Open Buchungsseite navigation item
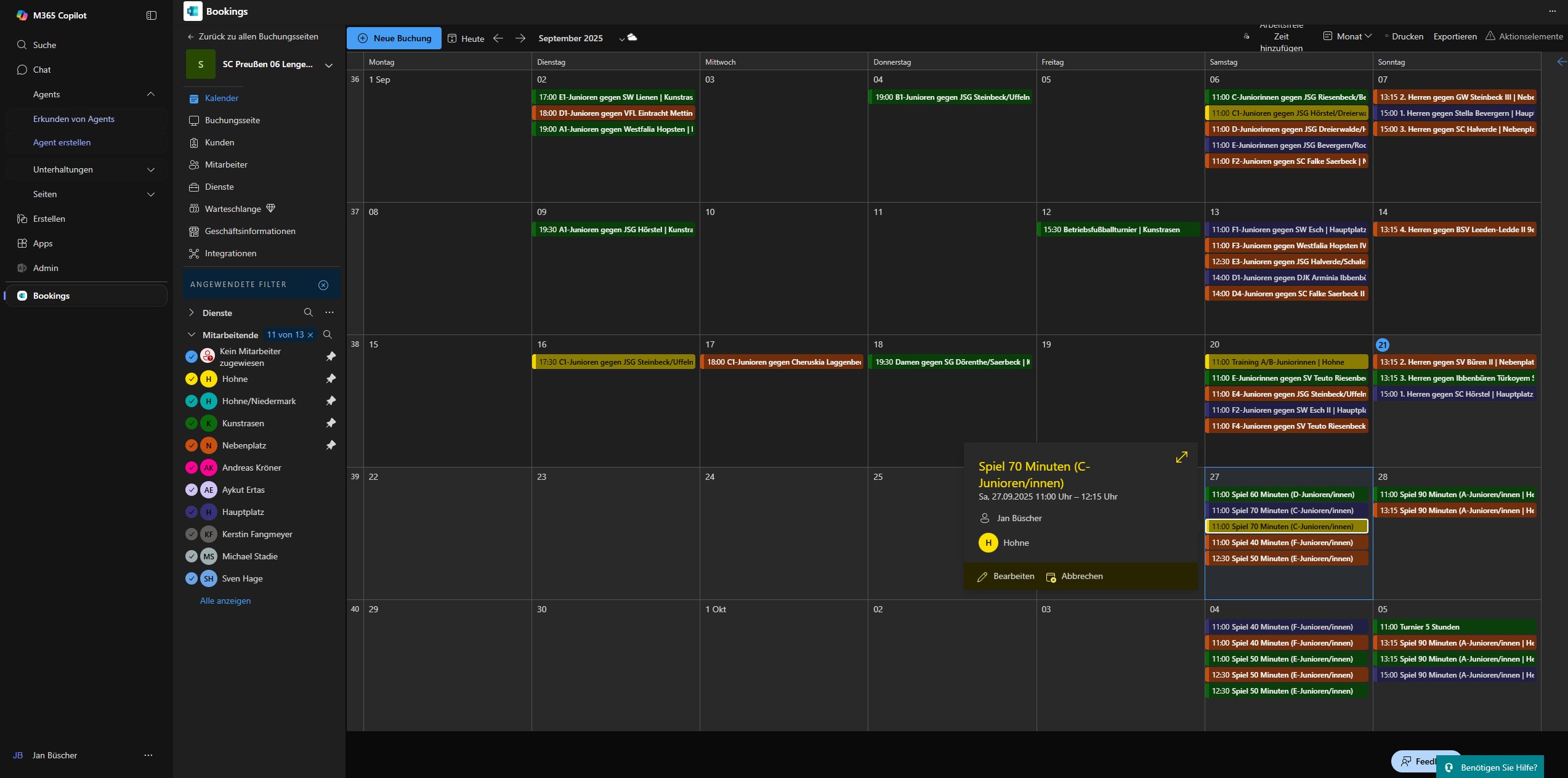 click(232, 120)
